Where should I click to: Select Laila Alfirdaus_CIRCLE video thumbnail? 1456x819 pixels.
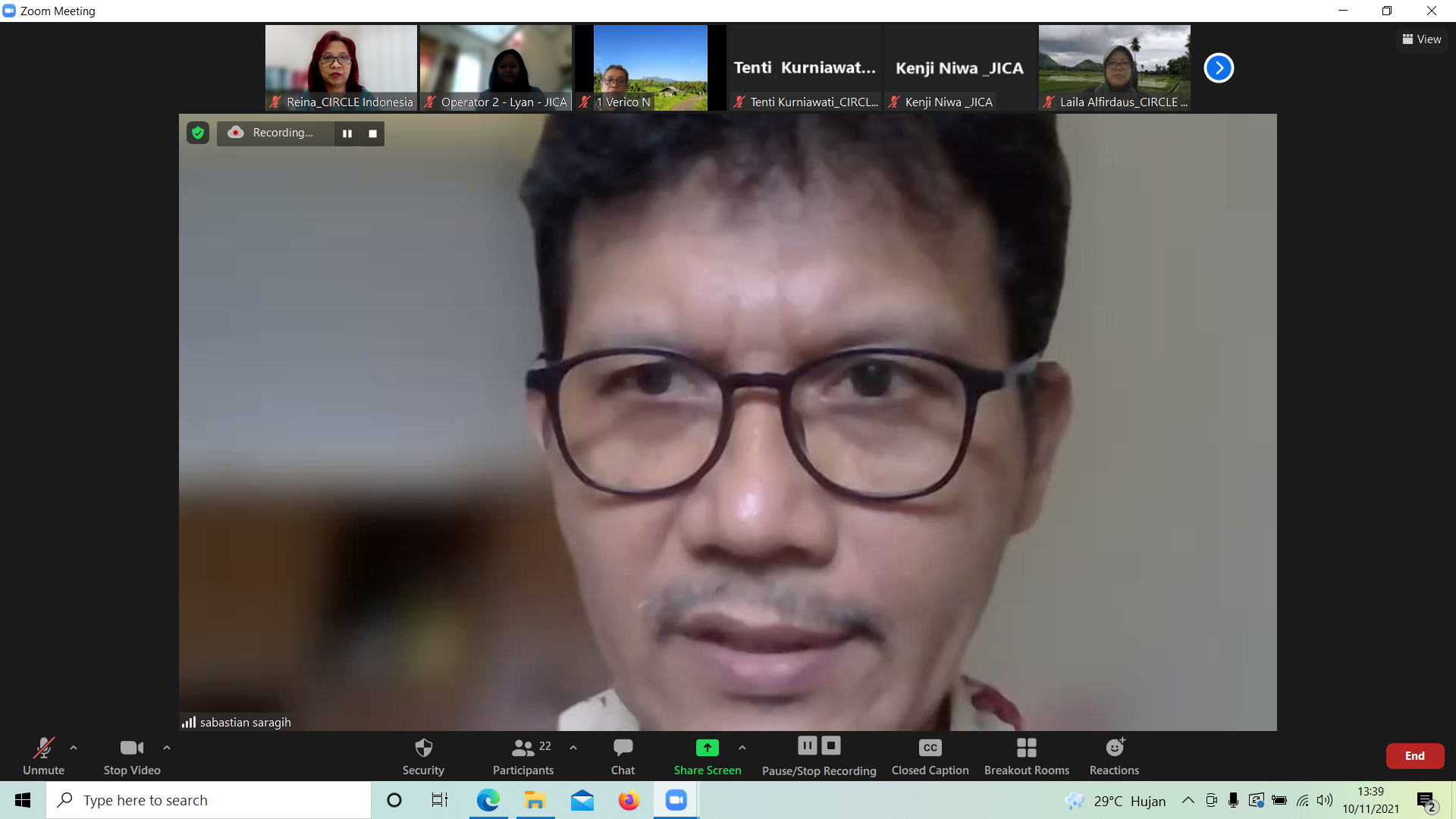pyautogui.click(x=1115, y=68)
